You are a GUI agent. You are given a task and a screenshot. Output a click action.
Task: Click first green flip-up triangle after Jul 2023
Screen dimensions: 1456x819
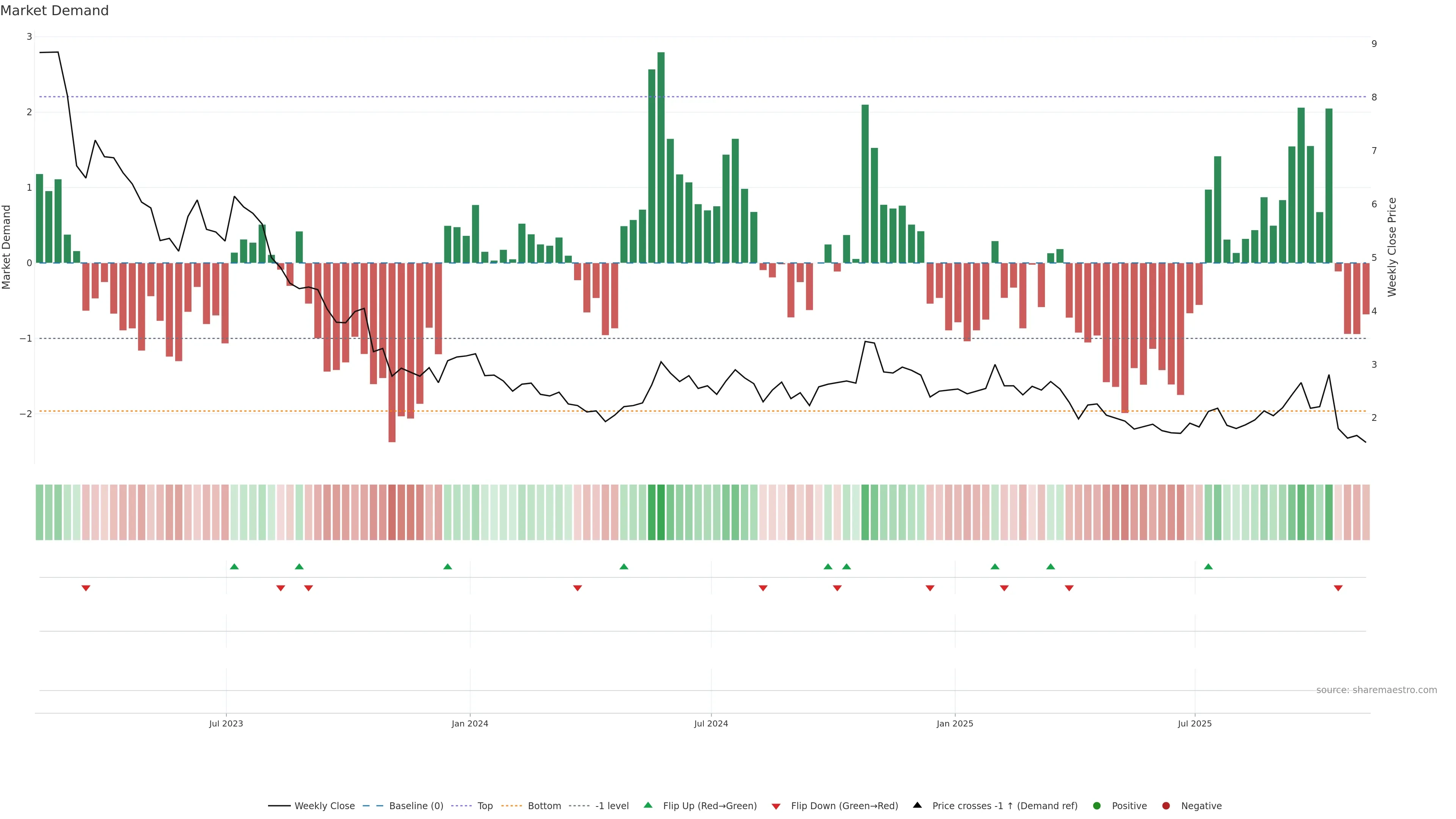(235, 567)
